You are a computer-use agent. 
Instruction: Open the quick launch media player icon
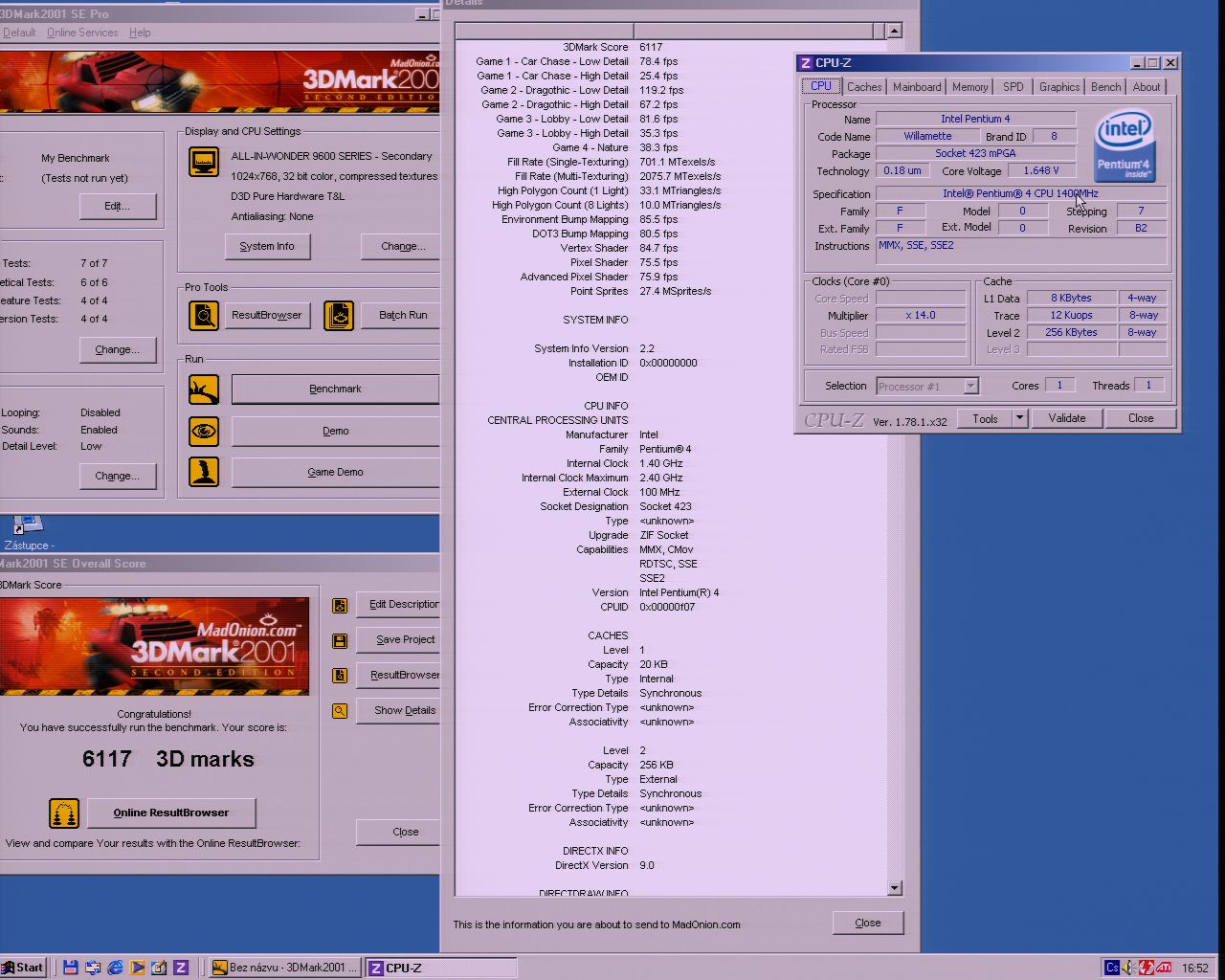(137, 968)
